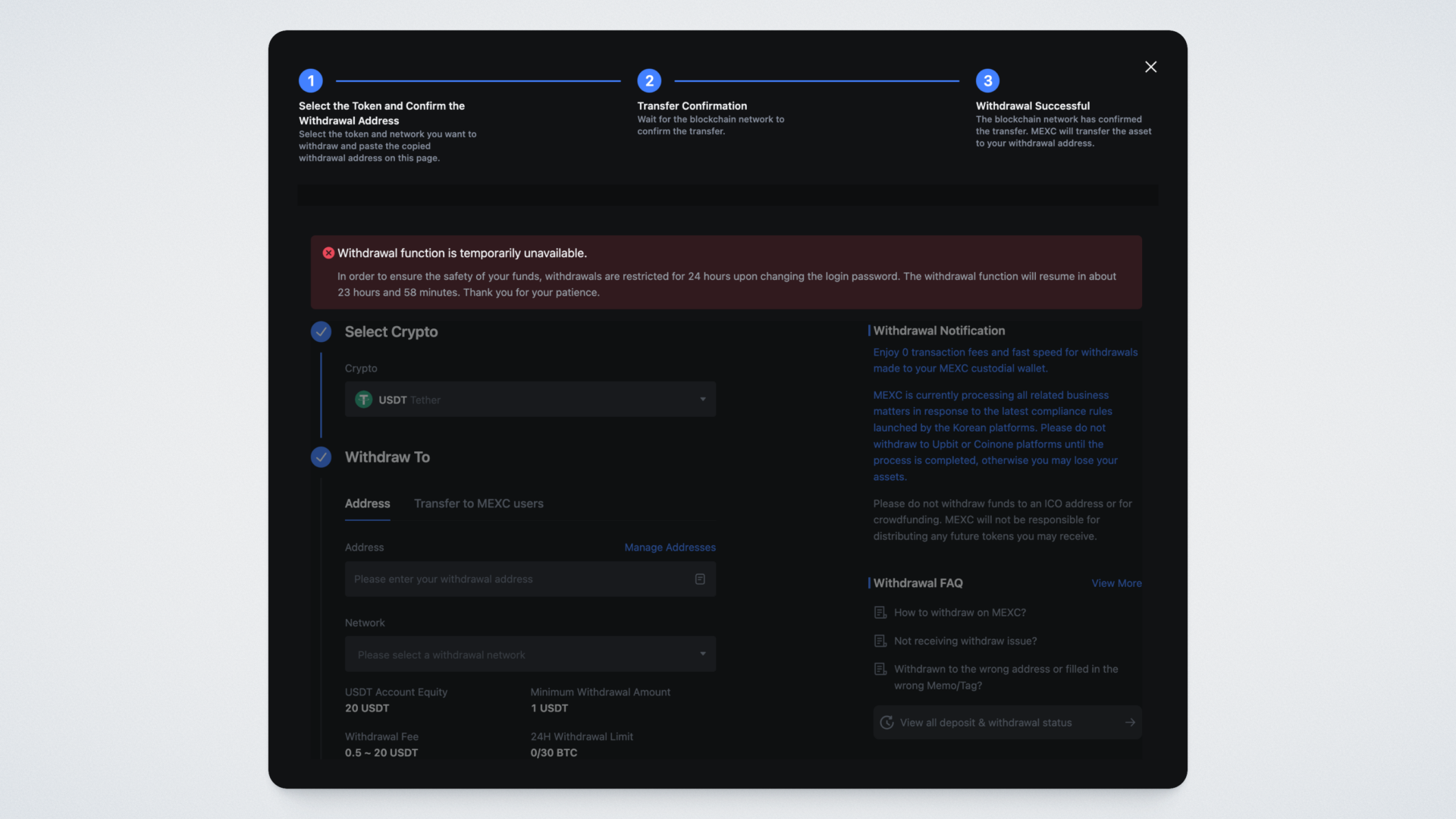Click the Withdraw To checkmark circle
This screenshot has width=1456, height=819.
click(321, 457)
